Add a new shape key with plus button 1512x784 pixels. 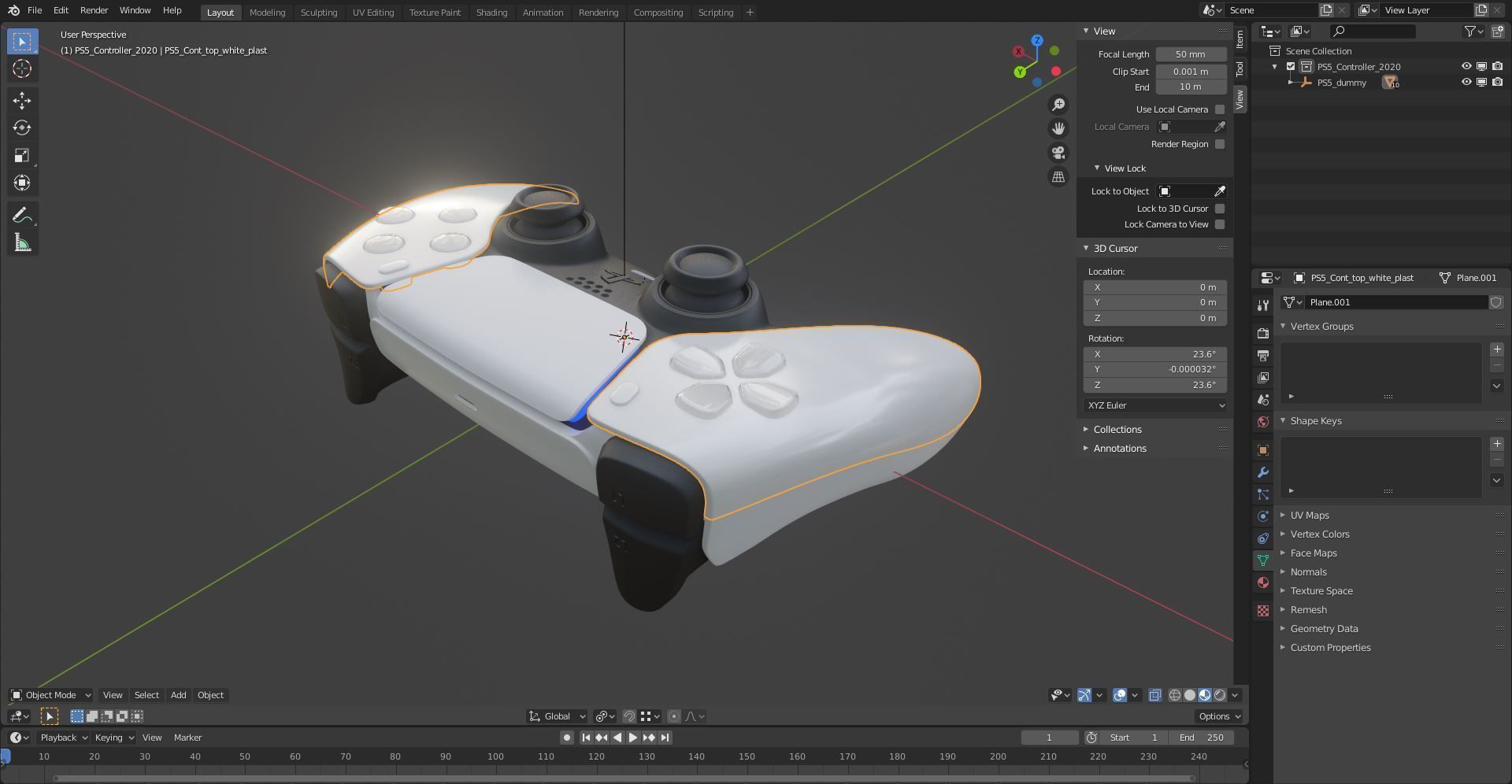pos(1497,444)
